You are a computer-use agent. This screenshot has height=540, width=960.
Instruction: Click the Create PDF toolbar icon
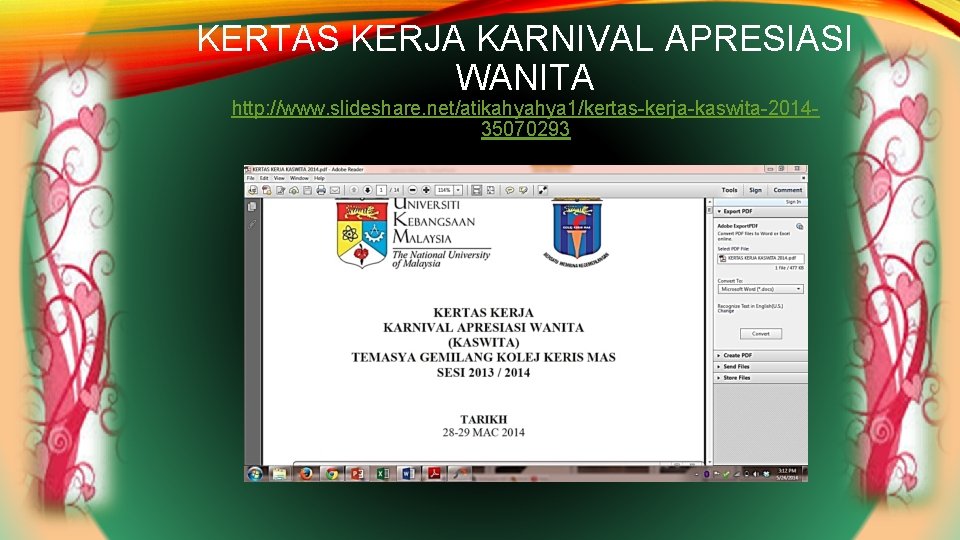tap(267, 190)
